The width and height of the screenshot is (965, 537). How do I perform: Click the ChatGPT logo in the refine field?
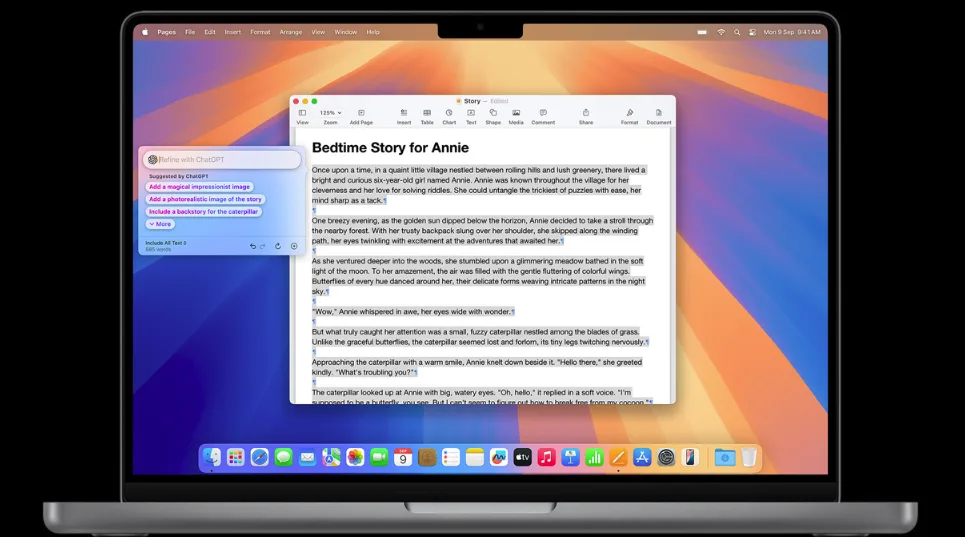coord(153,159)
